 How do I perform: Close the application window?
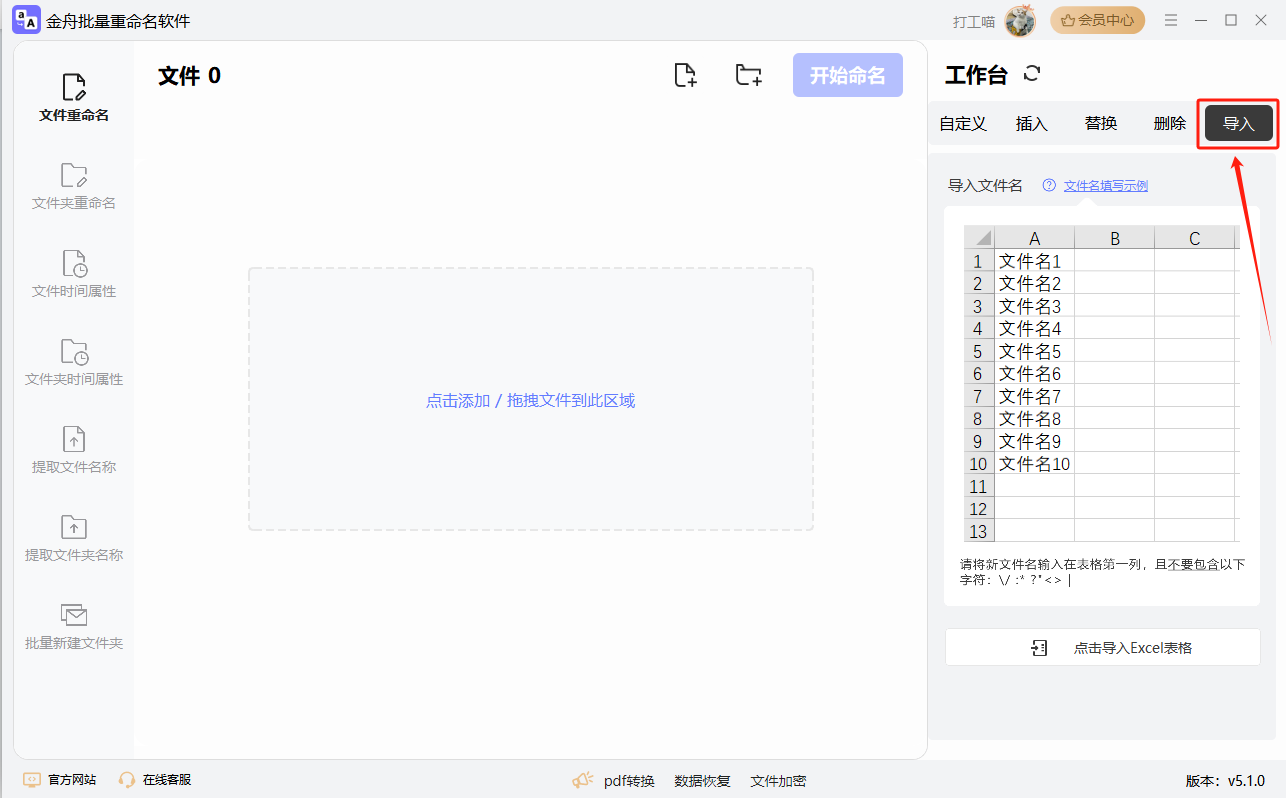coord(1261,20)
